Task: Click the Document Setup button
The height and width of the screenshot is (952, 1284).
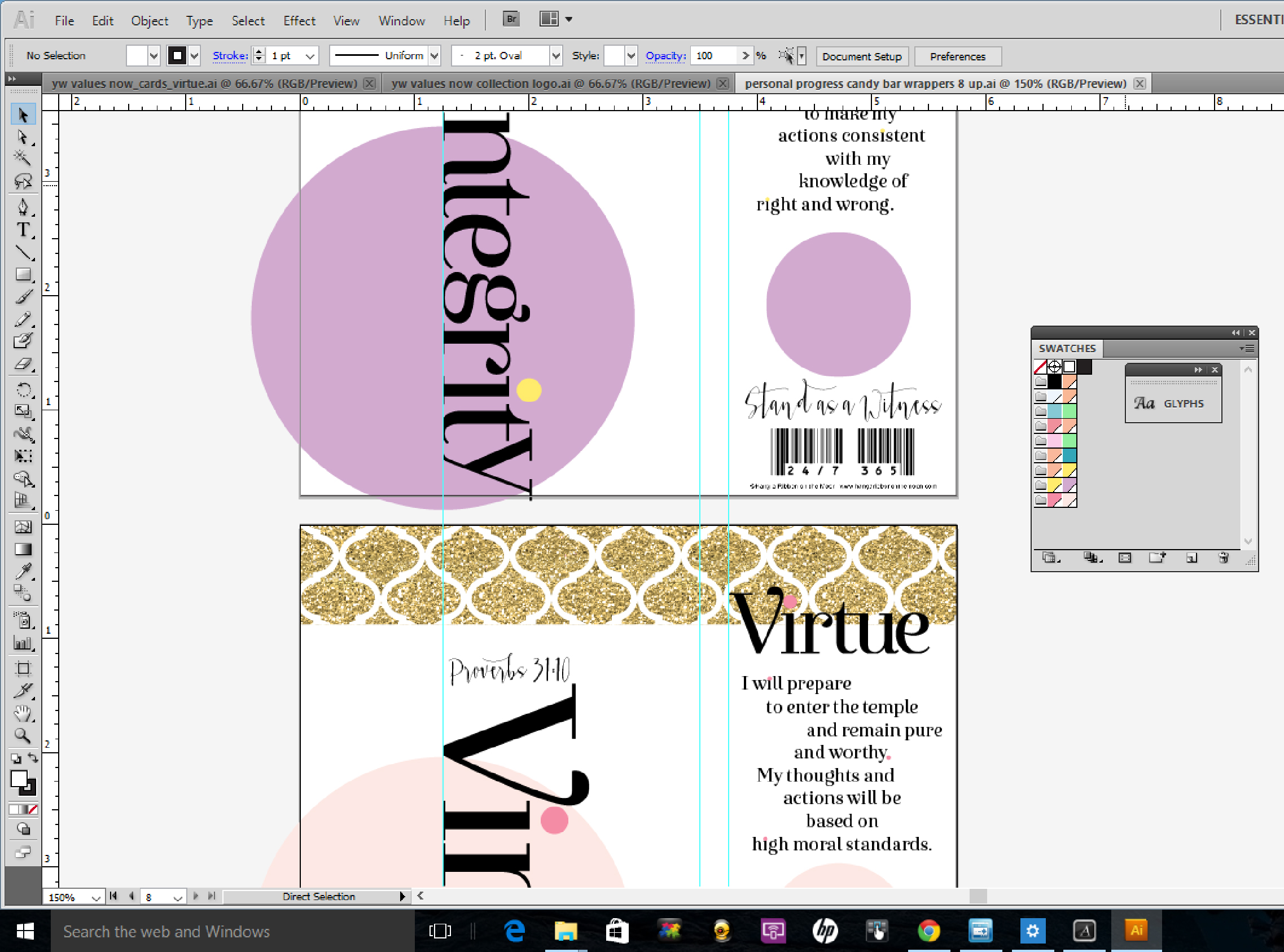Action: (x=861, y=56)
